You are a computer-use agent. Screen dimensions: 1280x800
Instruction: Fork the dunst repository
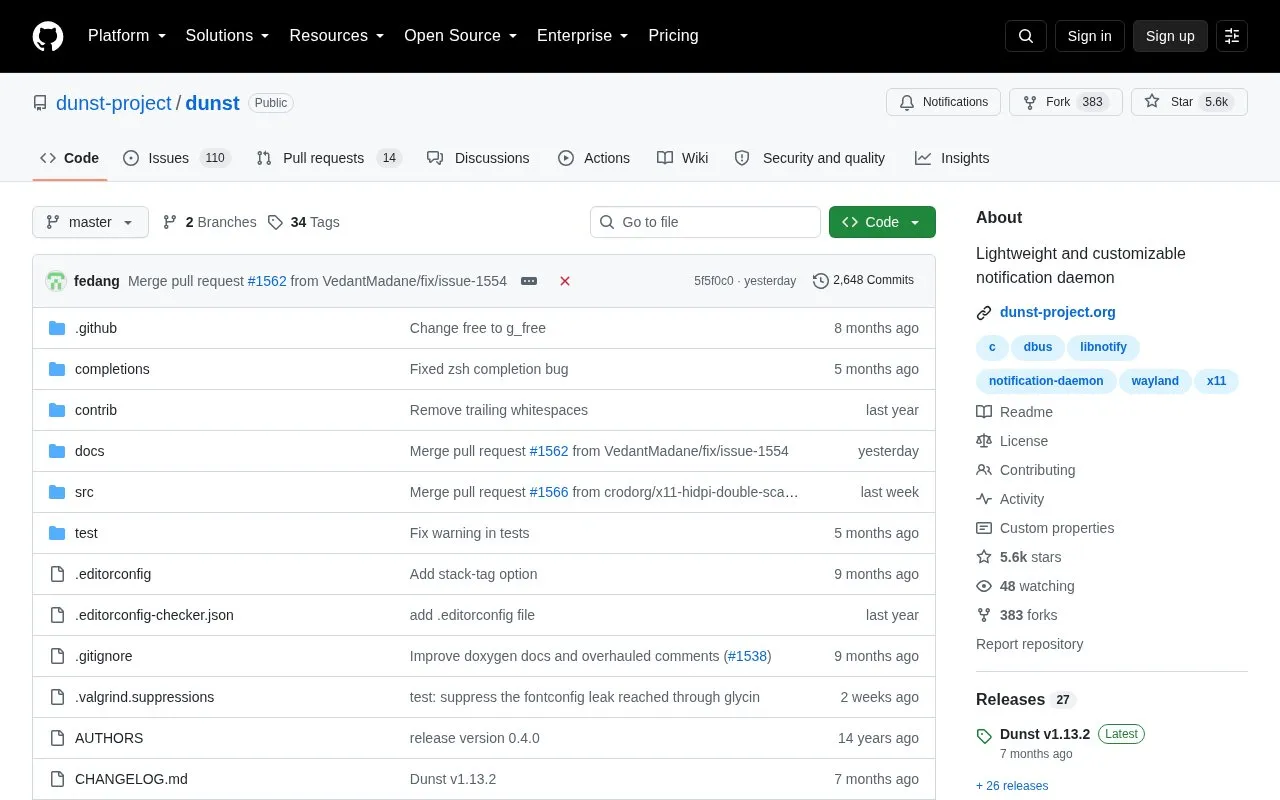(x=1065, y=102)
